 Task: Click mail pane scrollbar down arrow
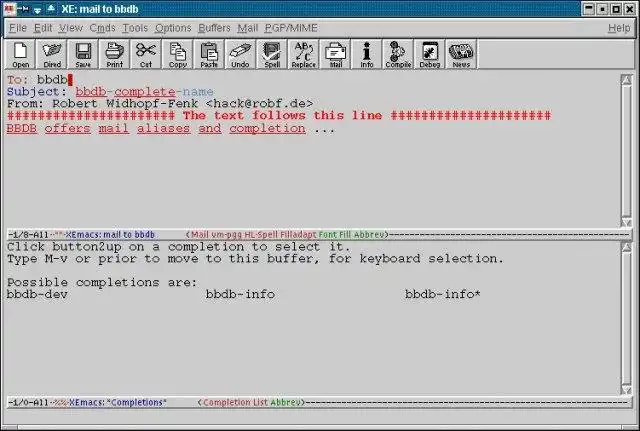point(626,222)
